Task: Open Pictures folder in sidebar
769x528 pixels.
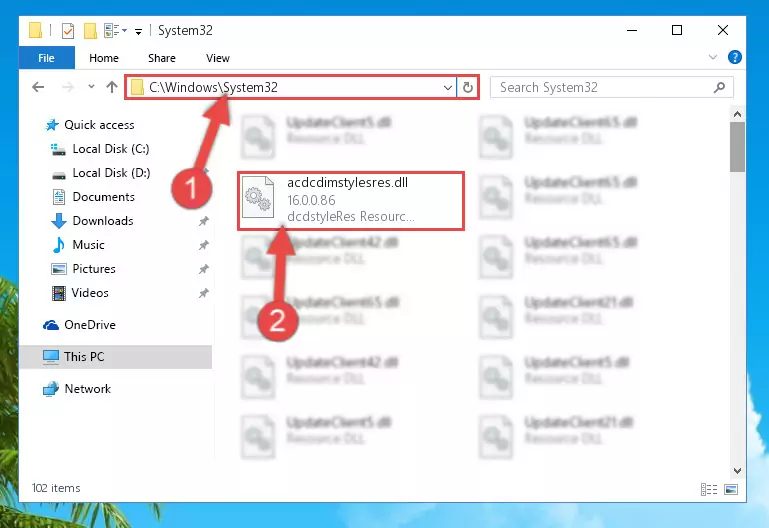Action: tap(94, 269)
